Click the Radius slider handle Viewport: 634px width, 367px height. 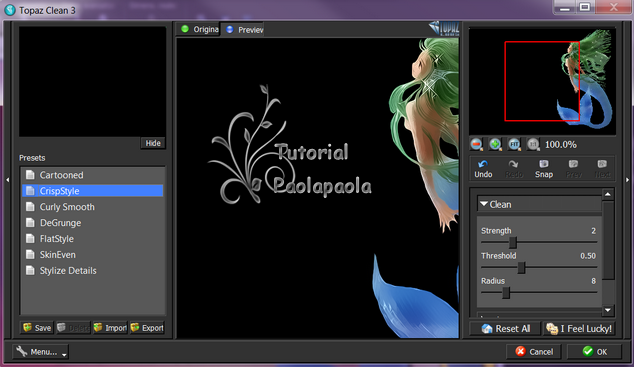pos(506,293)
